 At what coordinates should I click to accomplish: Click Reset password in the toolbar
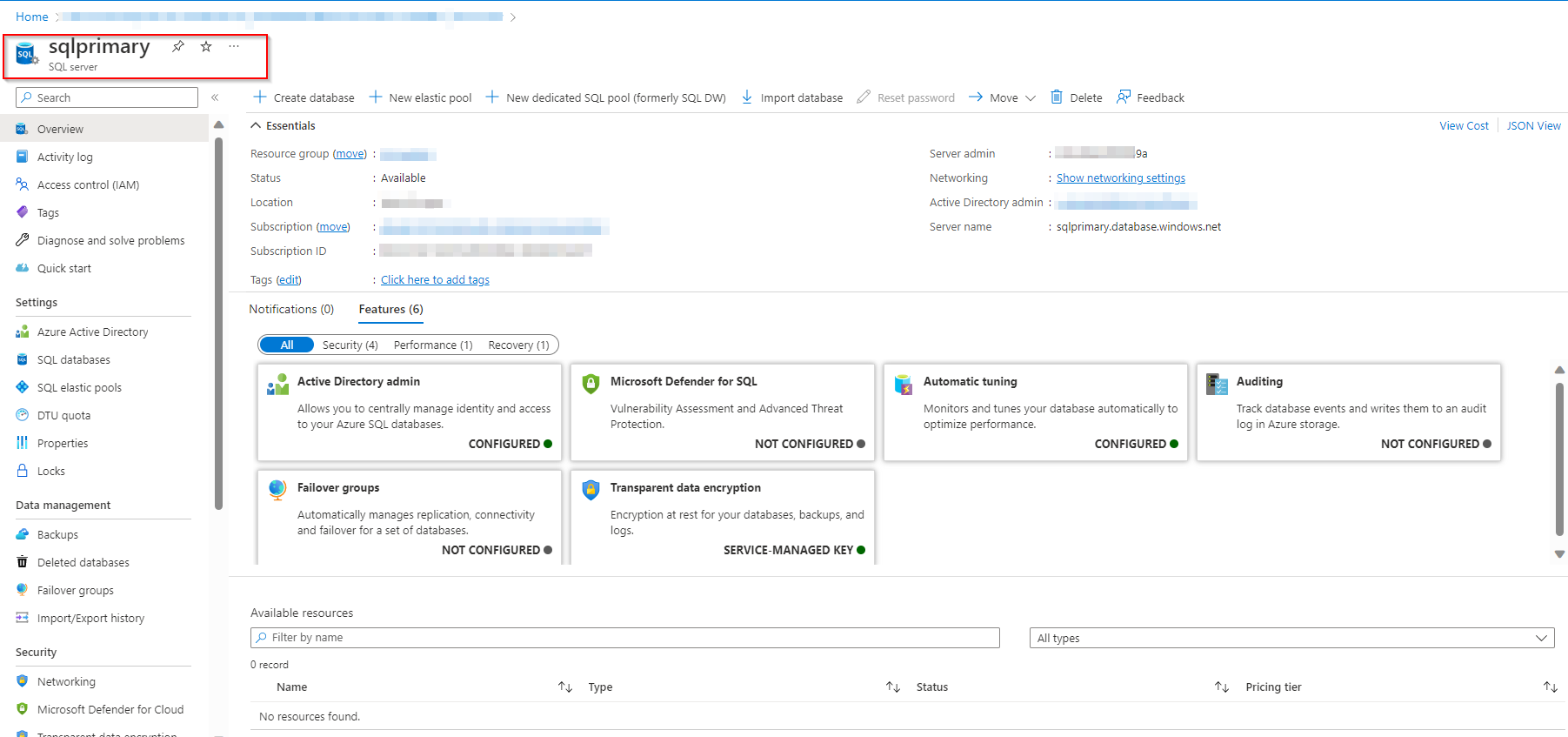click(905, 97)
